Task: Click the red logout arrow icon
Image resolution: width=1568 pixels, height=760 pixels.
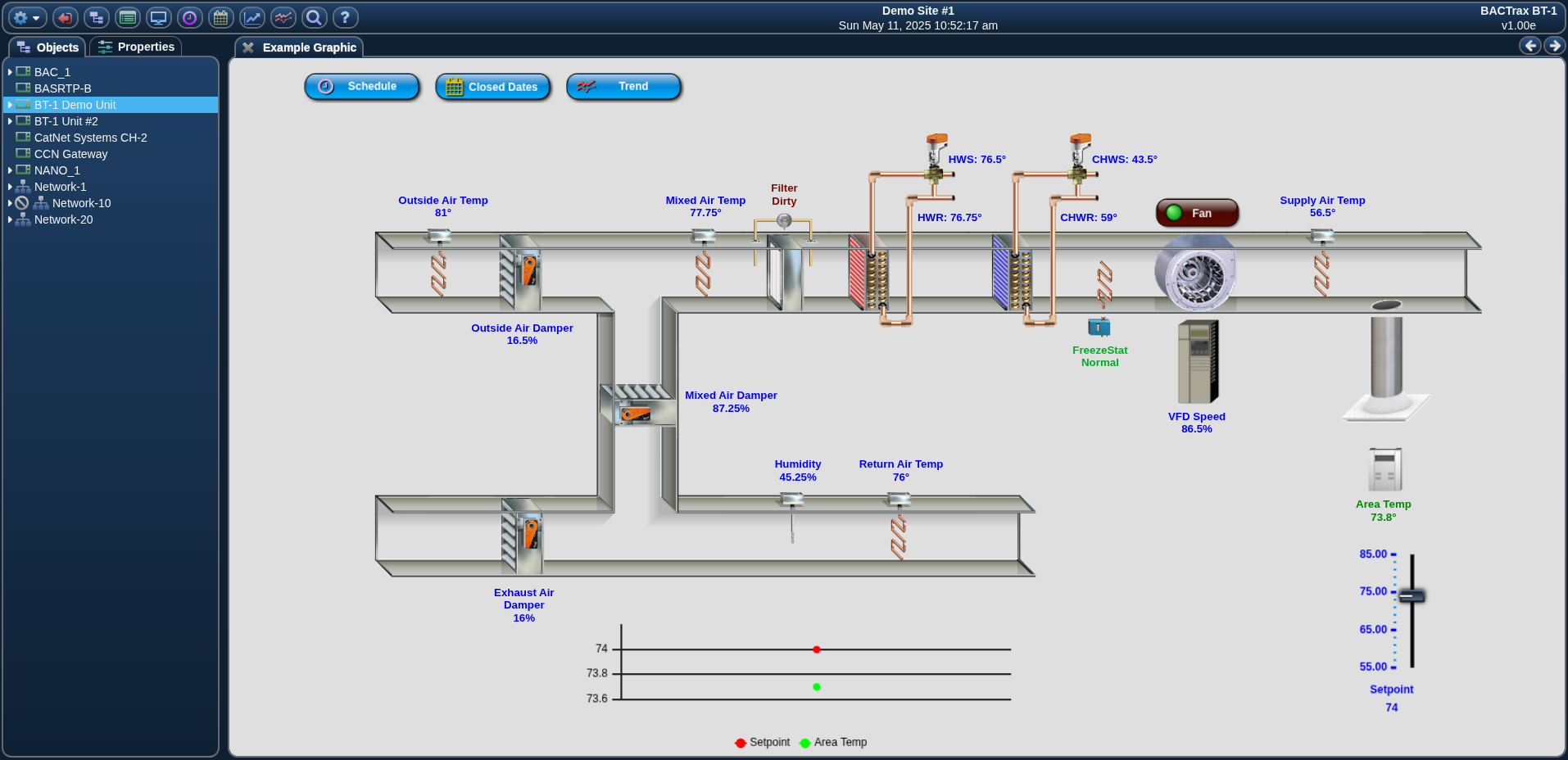Action: (66, 17)
